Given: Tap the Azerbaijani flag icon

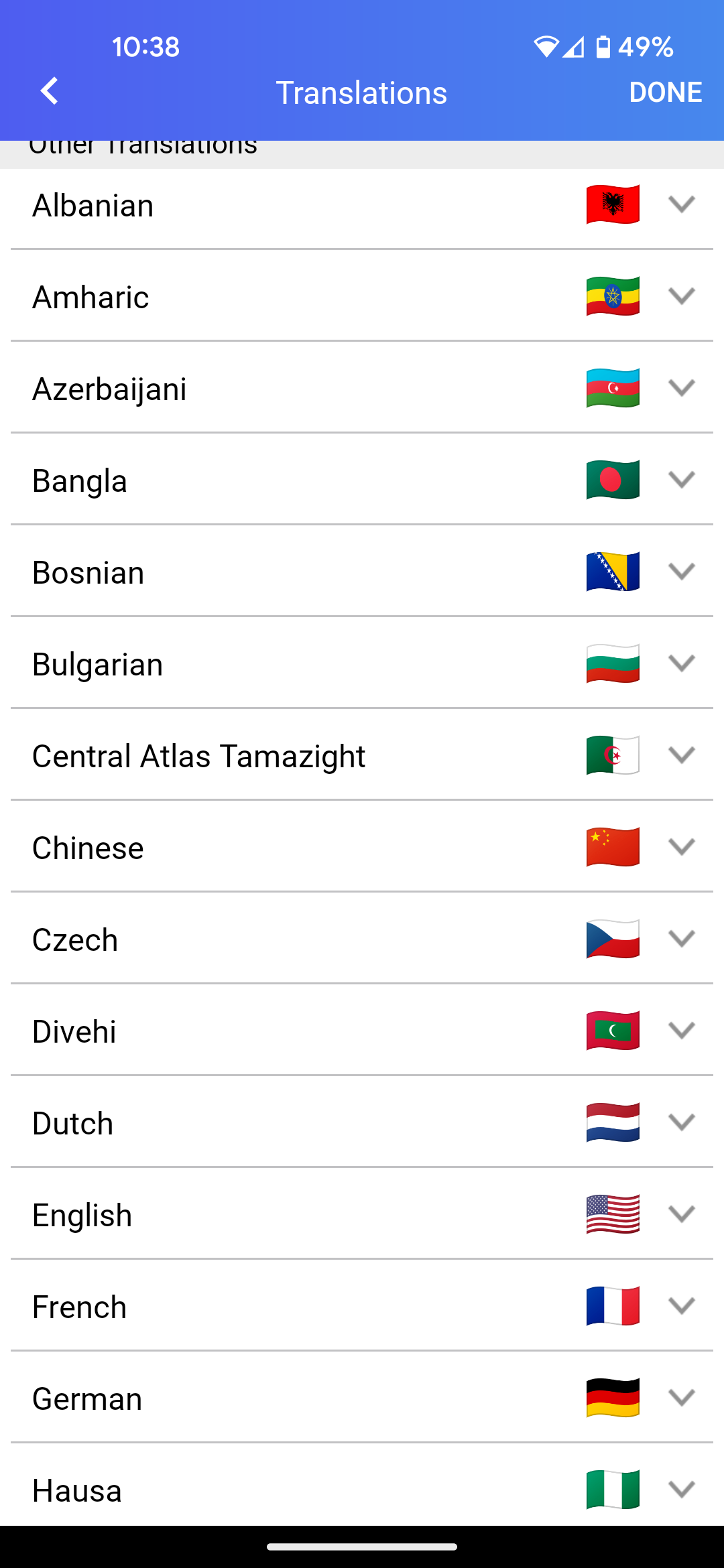Looking at the screenshot, I should click(613, 388).
